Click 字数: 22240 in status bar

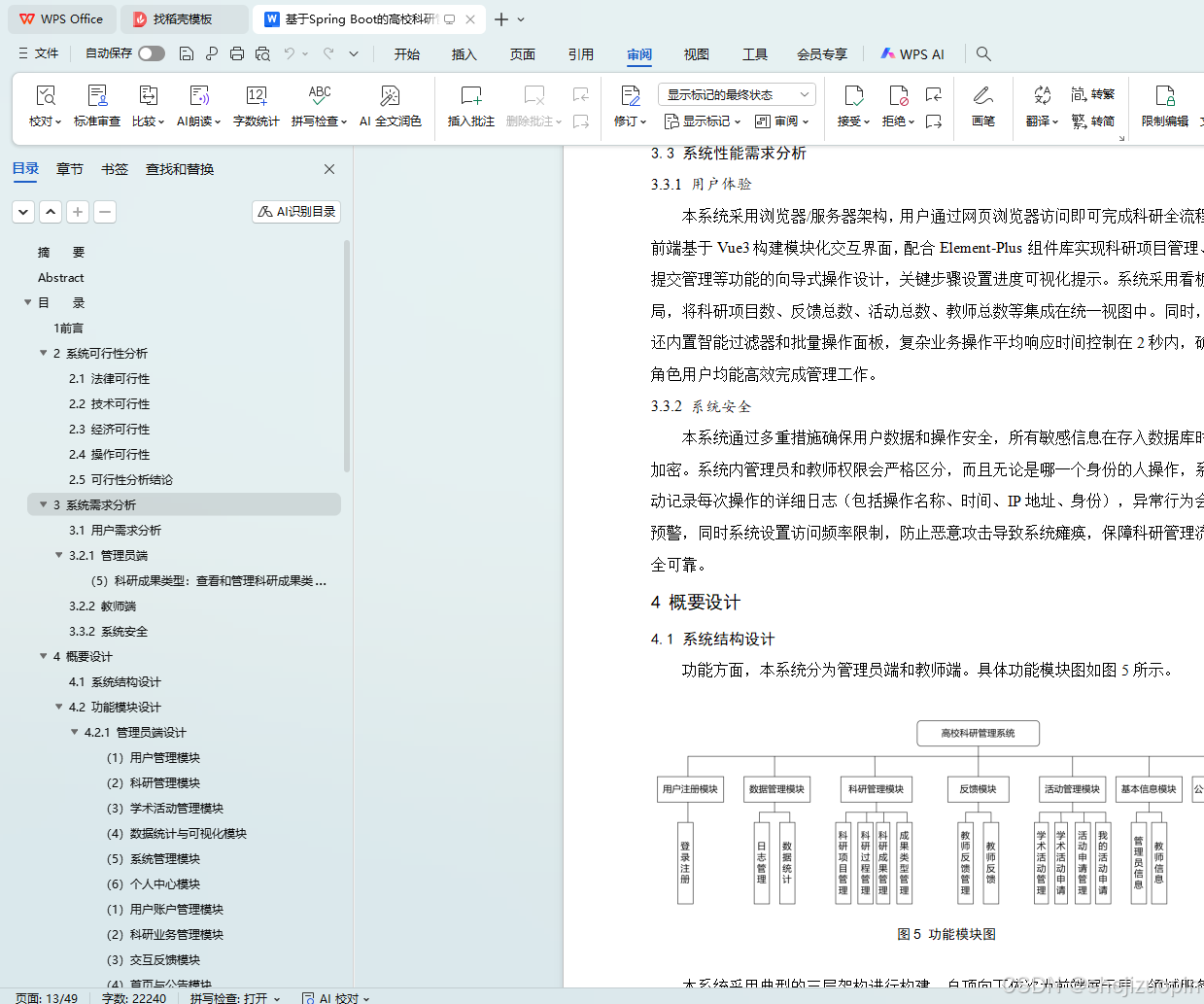(x=133, y=997)
